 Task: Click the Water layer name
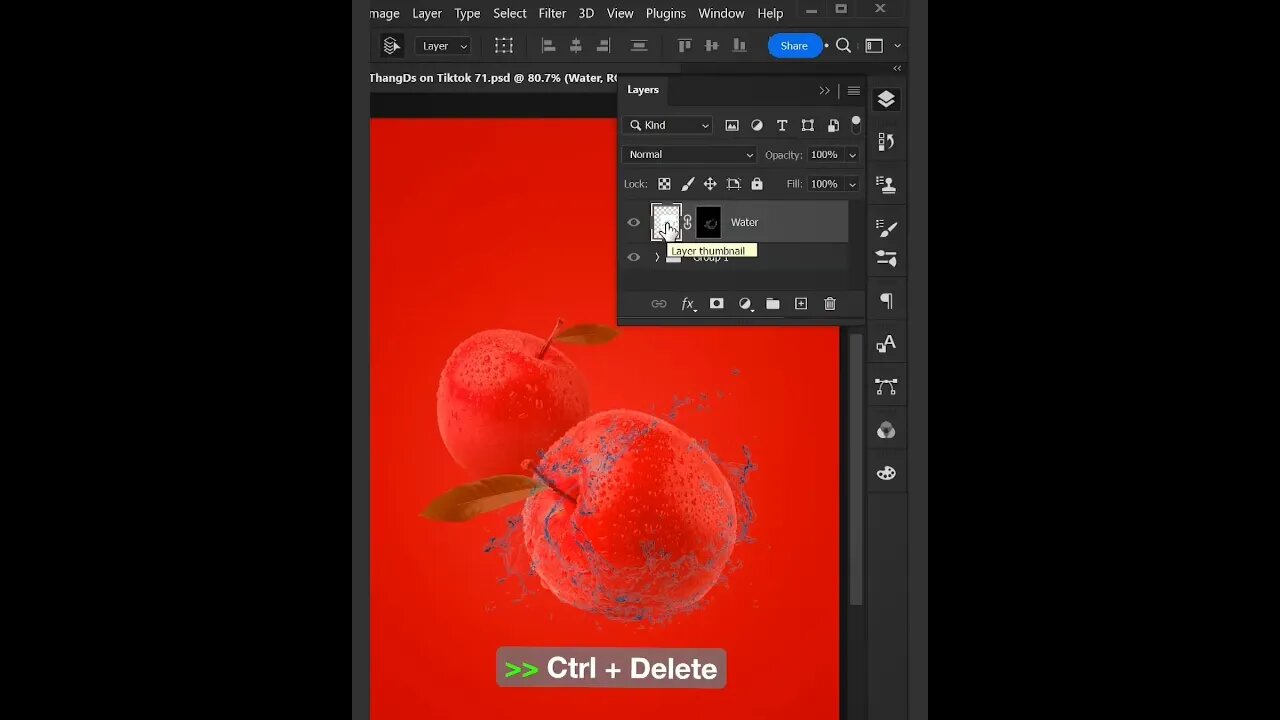744,222
